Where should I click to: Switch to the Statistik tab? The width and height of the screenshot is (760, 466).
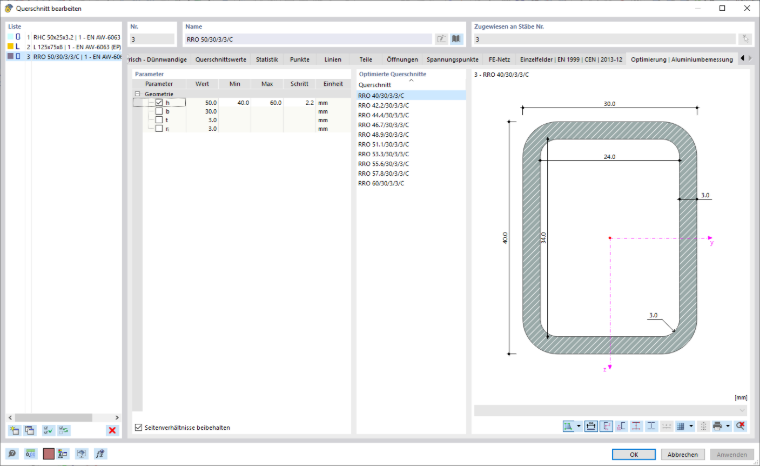point(267,59)
